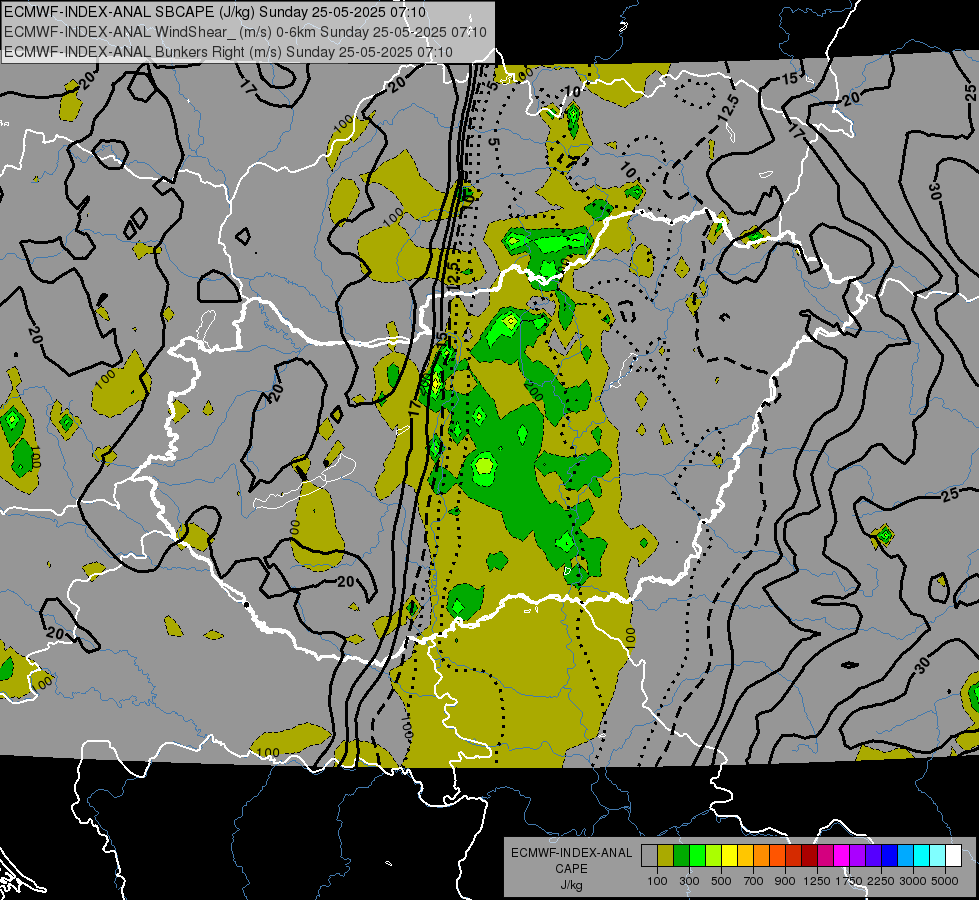
Task: Click the dark green legend swatch
Action: tap(681, 856)
